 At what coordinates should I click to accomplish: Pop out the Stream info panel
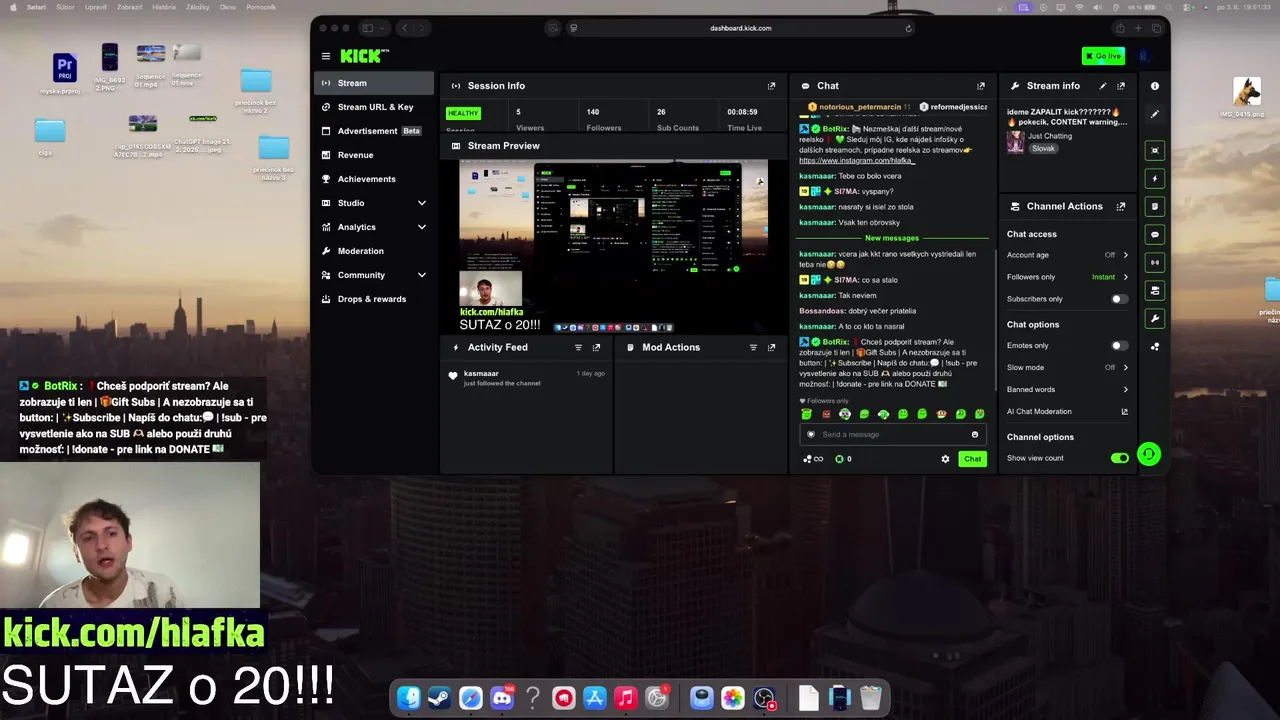(1121, 86)
